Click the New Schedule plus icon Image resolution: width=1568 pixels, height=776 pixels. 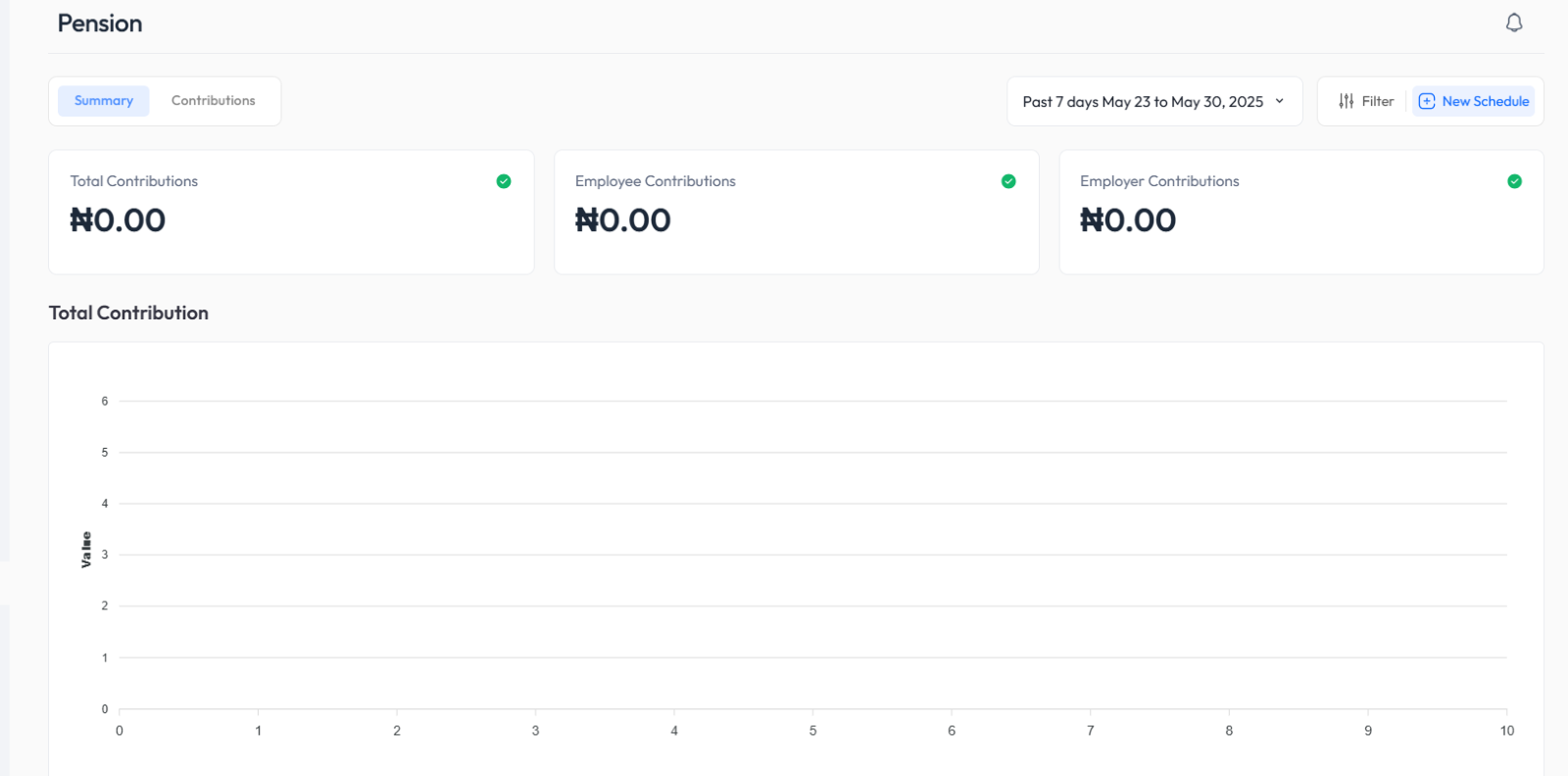pos(1427,101)
